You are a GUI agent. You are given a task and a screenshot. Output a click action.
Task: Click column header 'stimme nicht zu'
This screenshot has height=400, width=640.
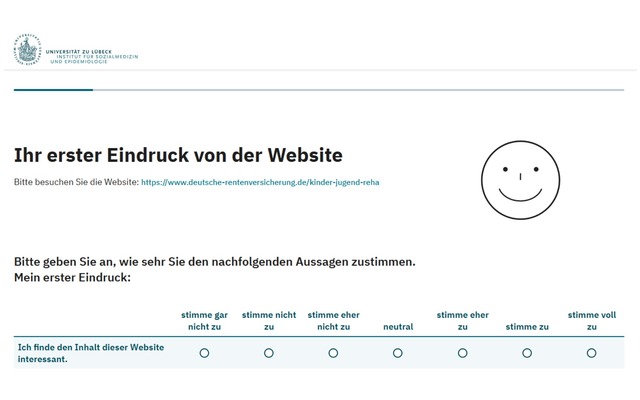coord(269,321)
